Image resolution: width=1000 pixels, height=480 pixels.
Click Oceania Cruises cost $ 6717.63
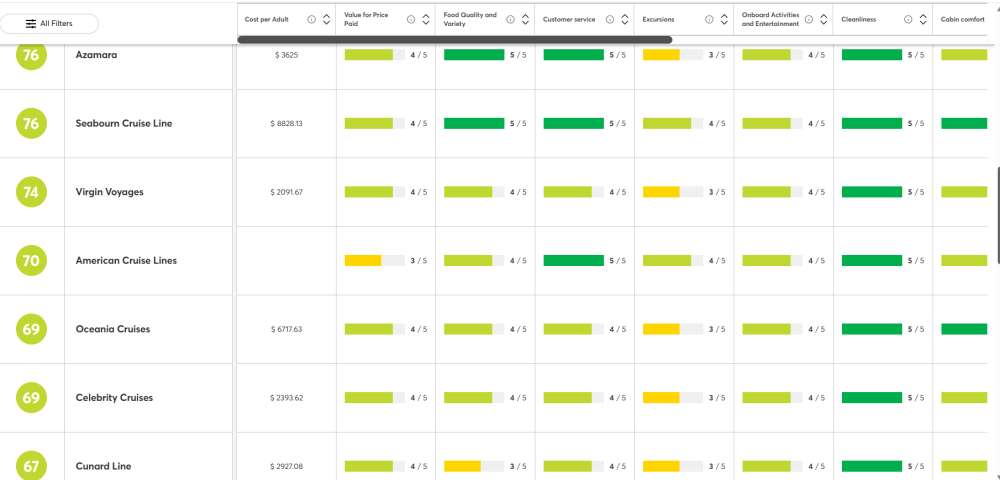pyautogui.click(x=286, y=329)
